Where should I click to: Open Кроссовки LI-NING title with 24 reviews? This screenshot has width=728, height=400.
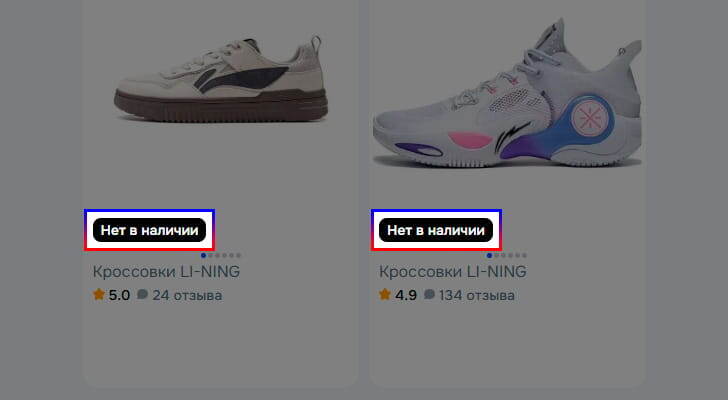(166, 271)
